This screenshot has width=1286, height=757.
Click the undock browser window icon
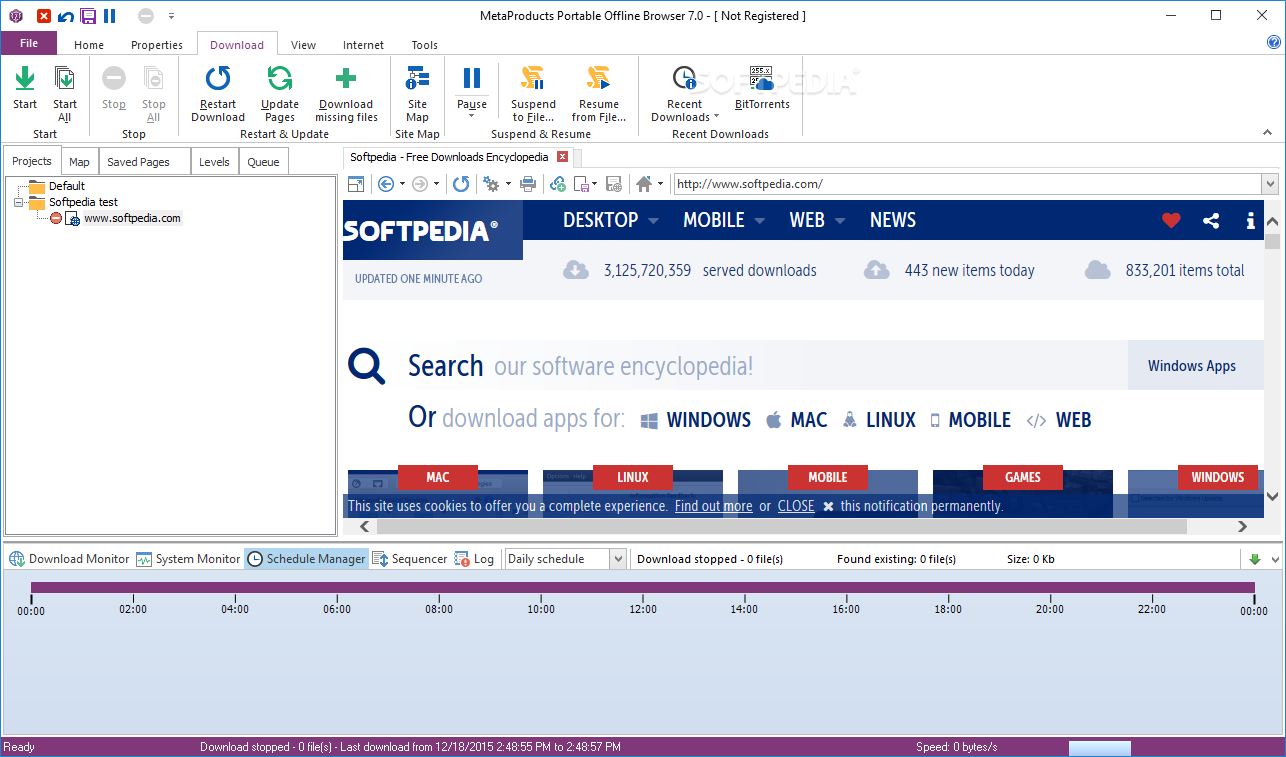pyautogui.click(x=356, y=184)
